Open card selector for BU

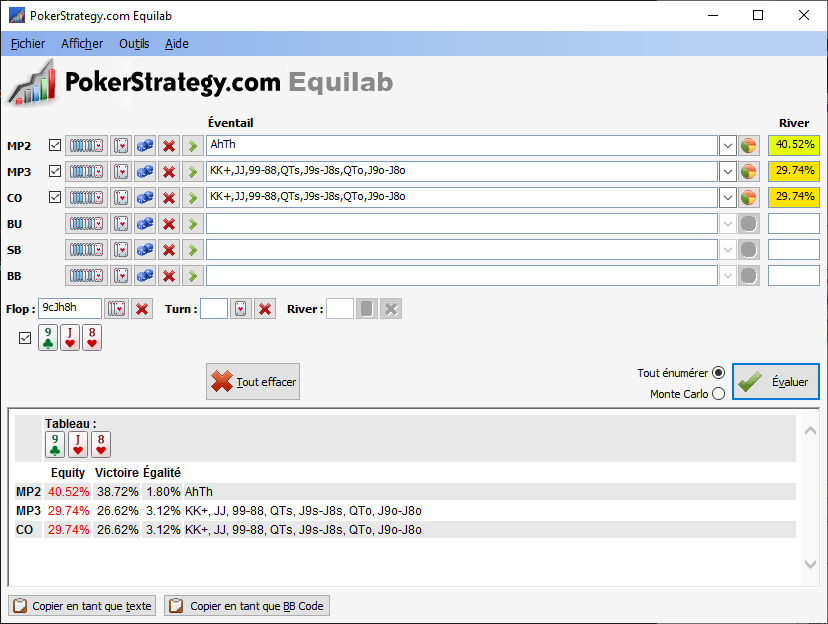[121, 223]
